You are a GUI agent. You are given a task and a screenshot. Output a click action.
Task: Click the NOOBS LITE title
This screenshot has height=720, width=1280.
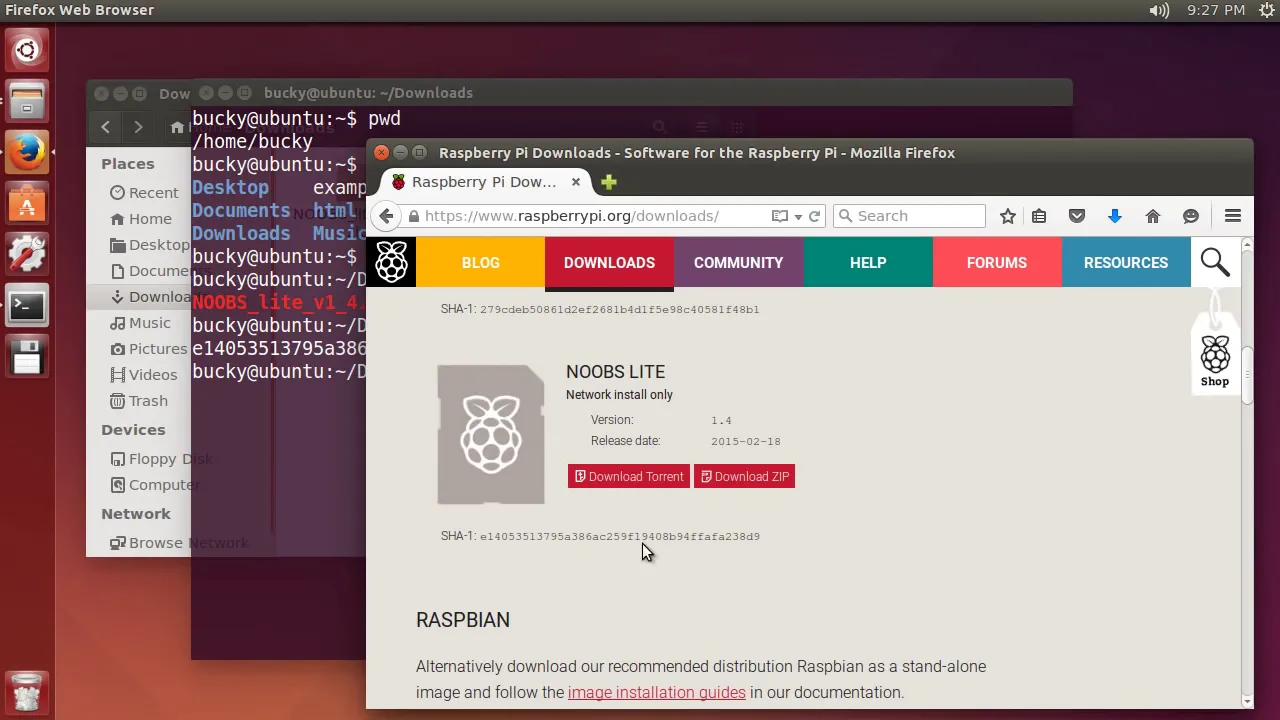click(615, 372)
